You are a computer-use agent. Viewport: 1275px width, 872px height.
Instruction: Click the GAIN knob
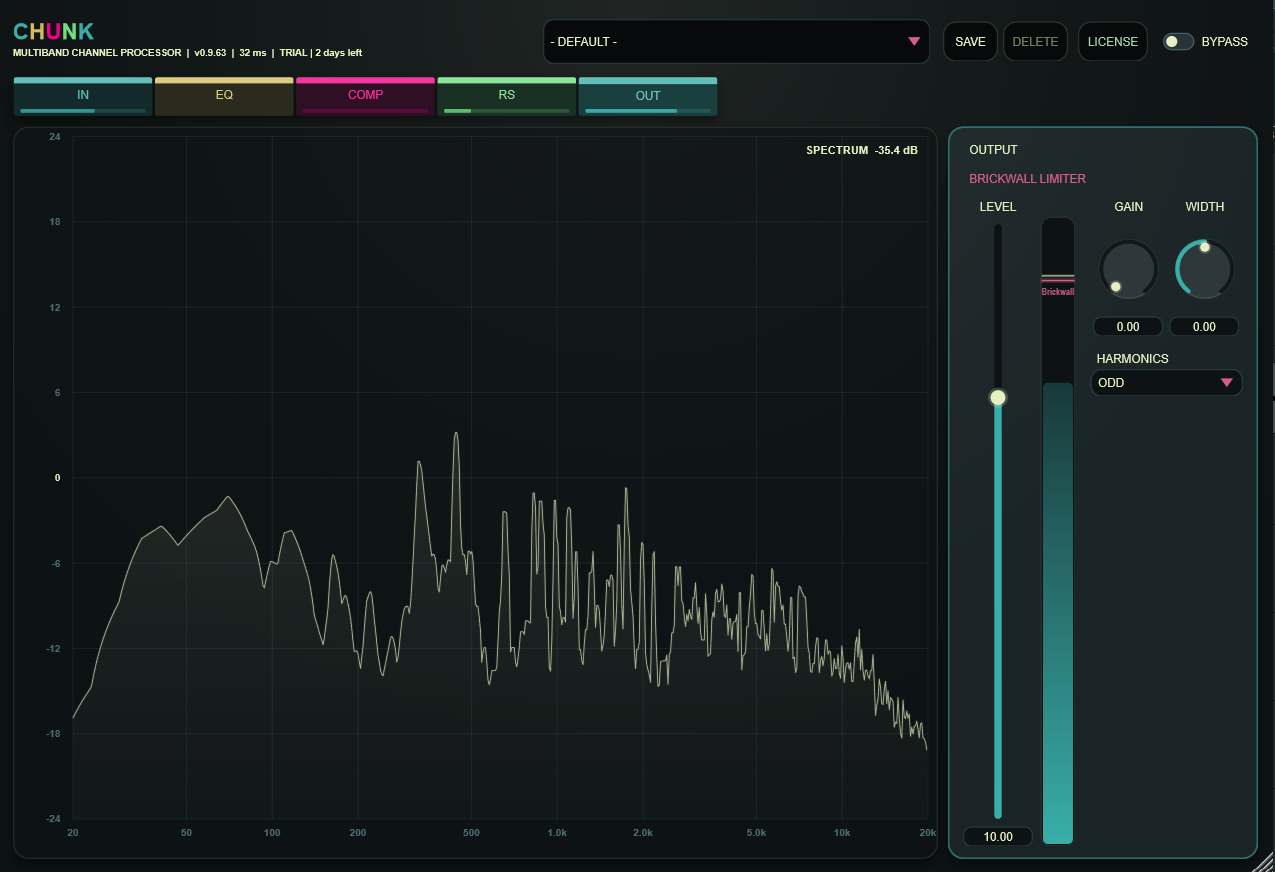tap(1128, 269)
